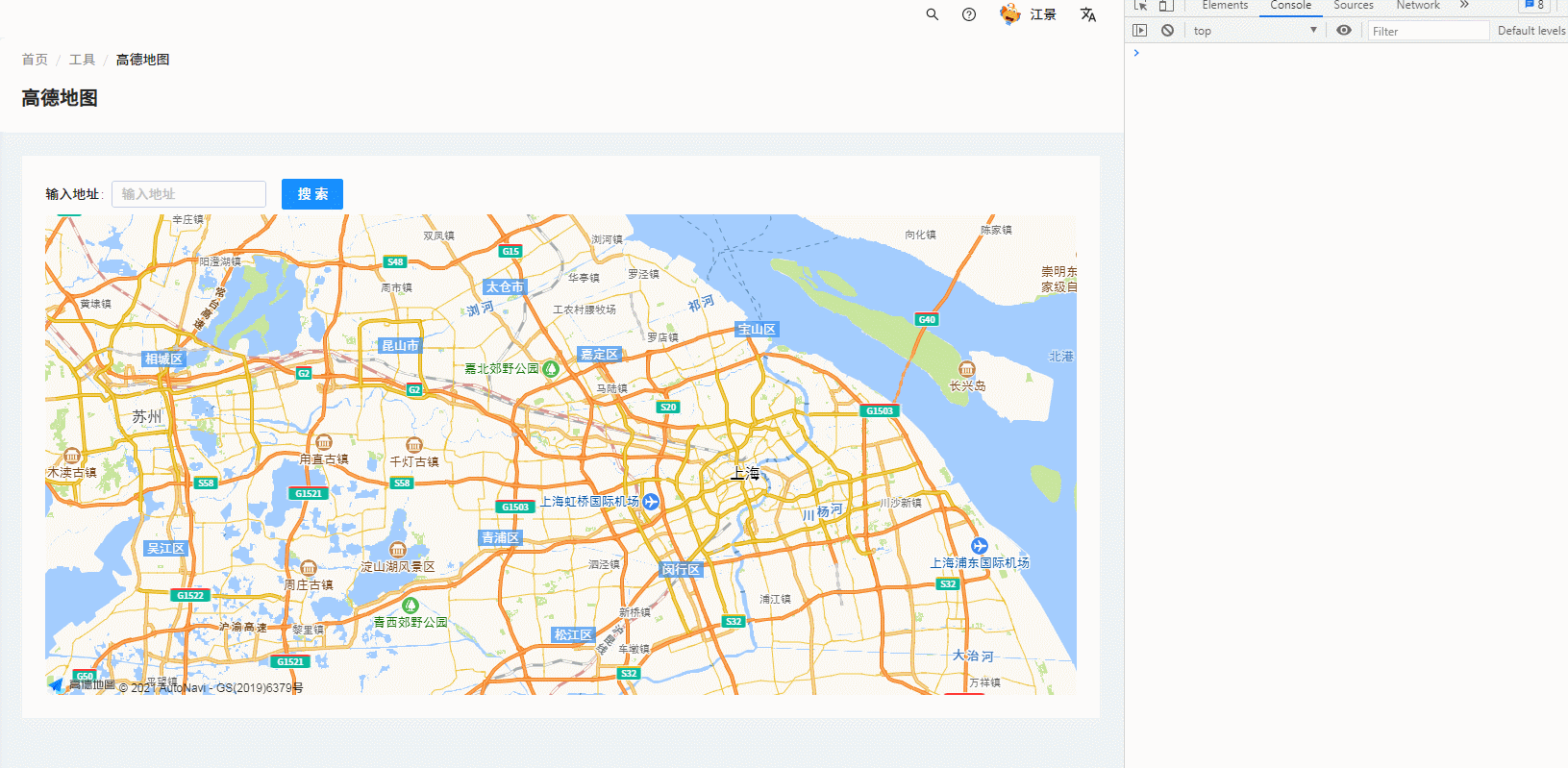This screenshot has width=1568, height=768.
Task: Click the 青西郊野公园 green park icon
Action: pos(411,605)
